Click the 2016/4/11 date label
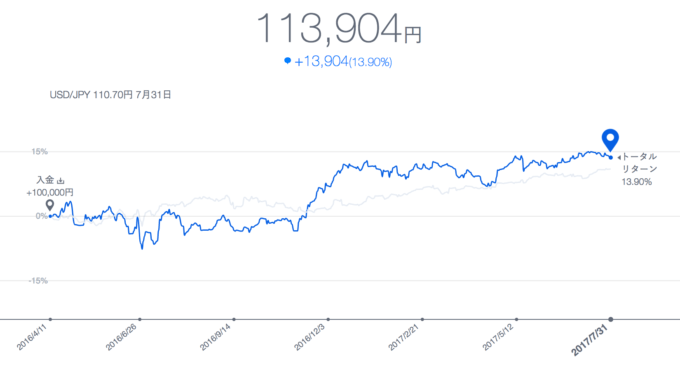Viewport: 680px width, 378px height. 32,337
